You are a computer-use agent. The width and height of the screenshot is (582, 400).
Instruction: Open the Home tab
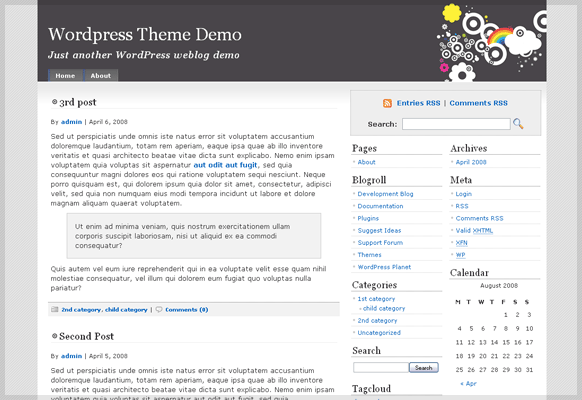(x=65, y=75)
